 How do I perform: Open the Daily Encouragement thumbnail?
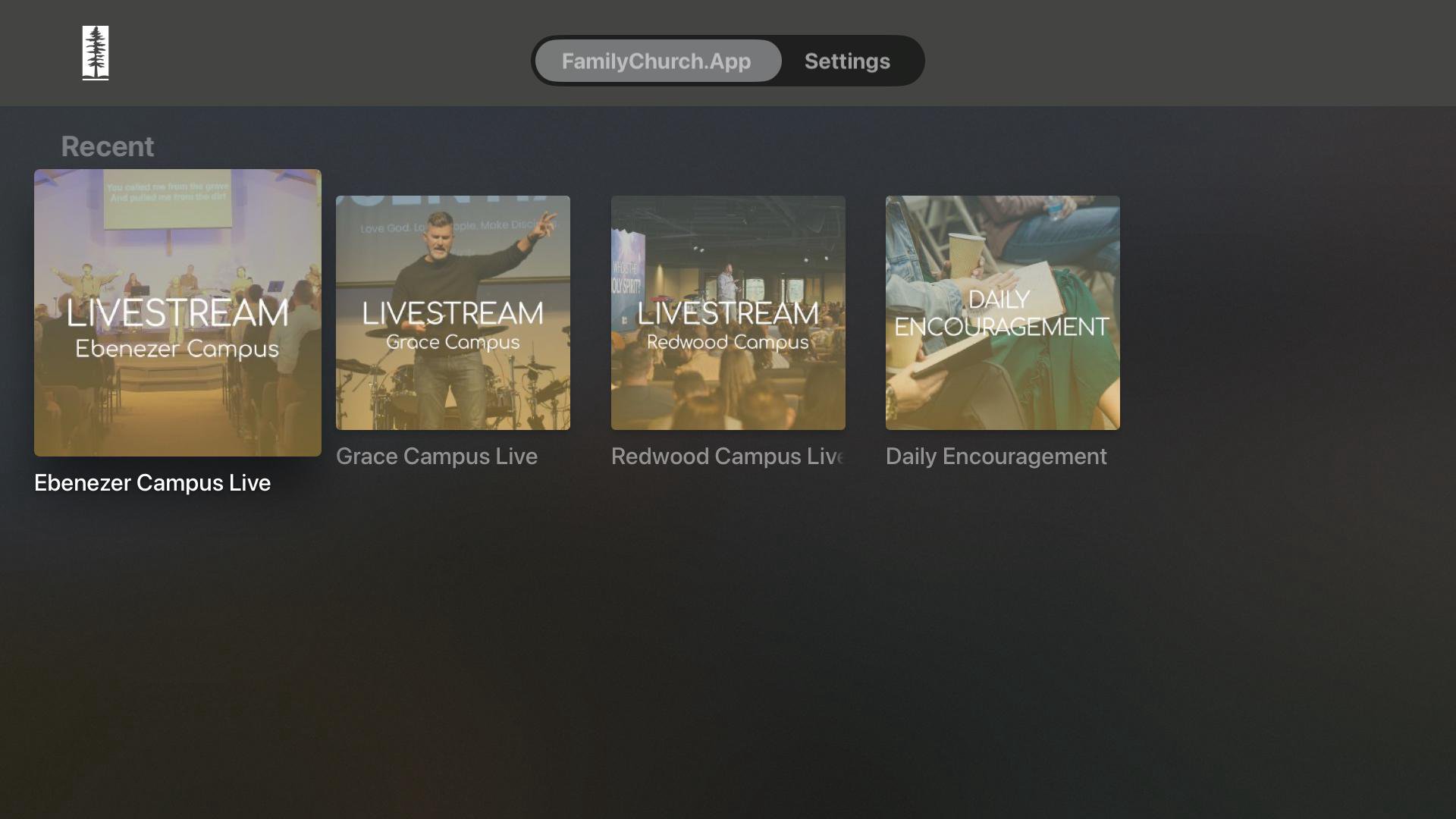[1003, 312]
